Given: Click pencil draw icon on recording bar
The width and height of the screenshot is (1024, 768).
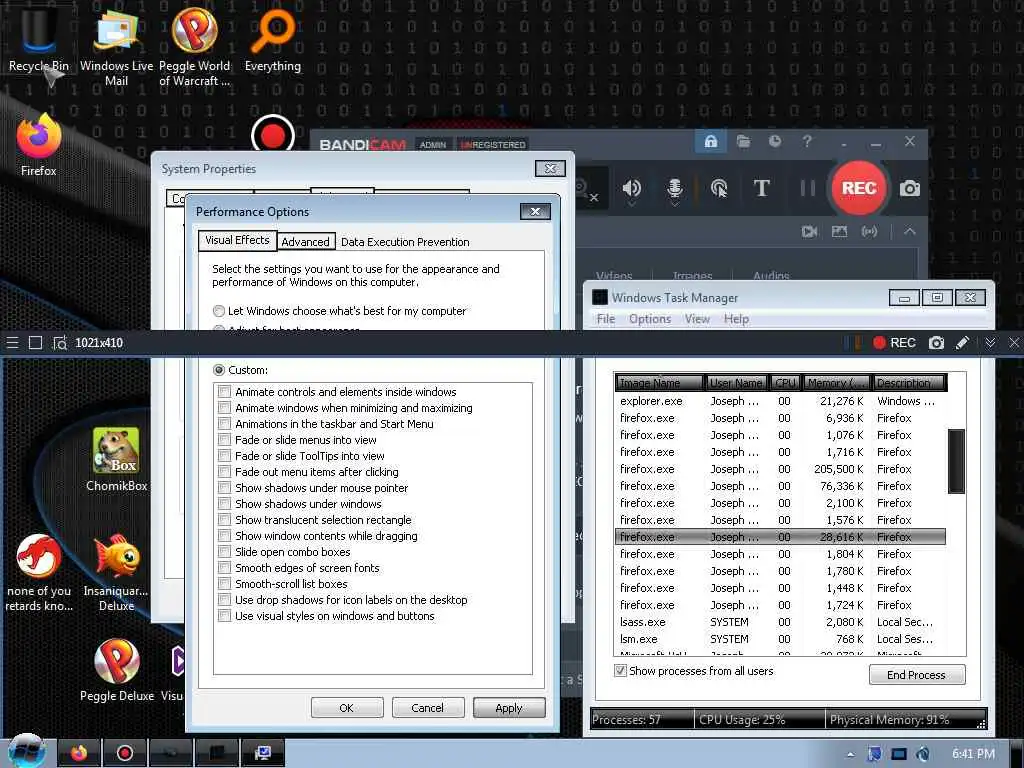Looking at the screenshot, I should tap(963, 343).
